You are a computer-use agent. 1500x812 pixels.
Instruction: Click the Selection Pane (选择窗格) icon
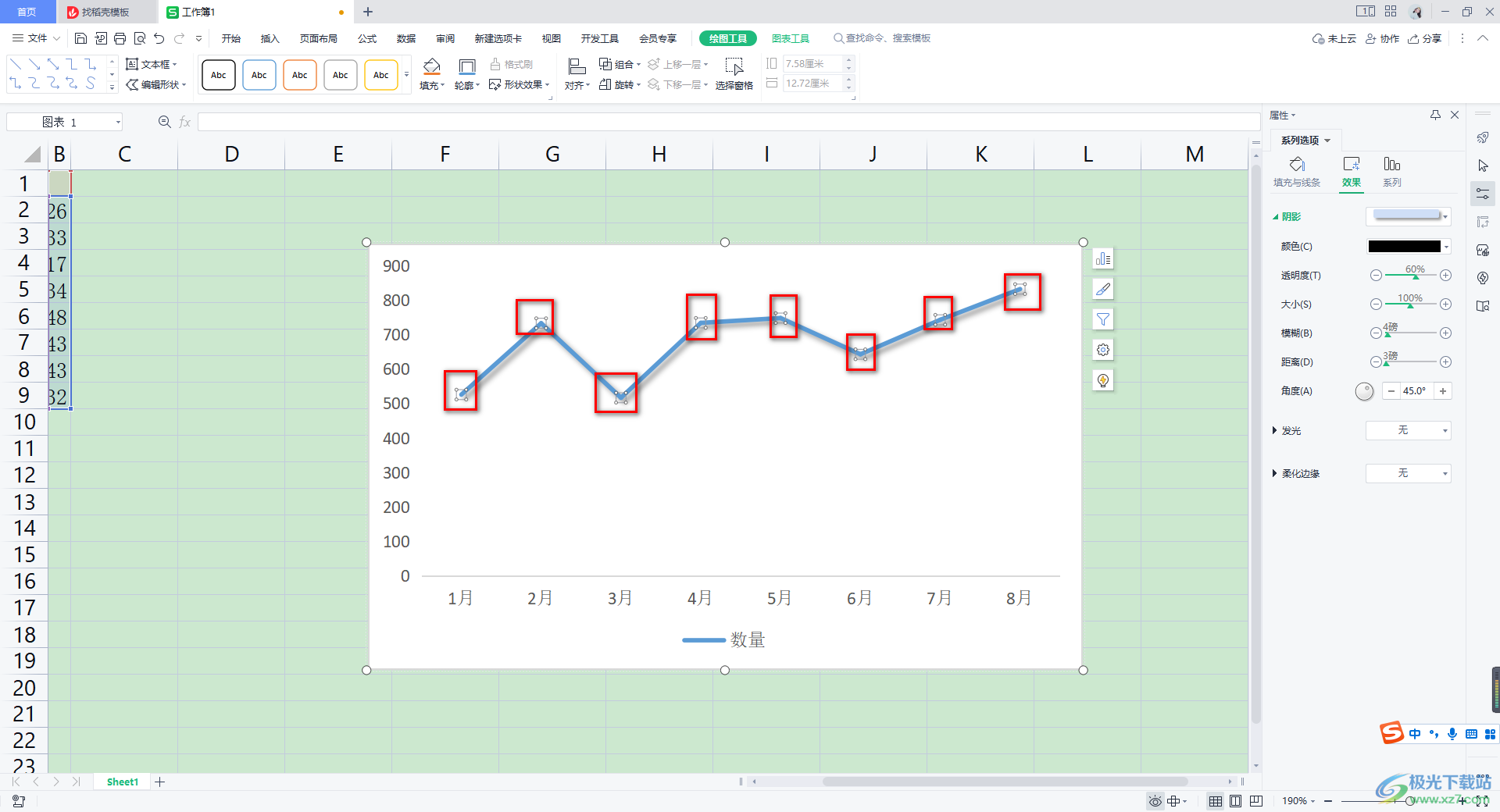[734, 74]
